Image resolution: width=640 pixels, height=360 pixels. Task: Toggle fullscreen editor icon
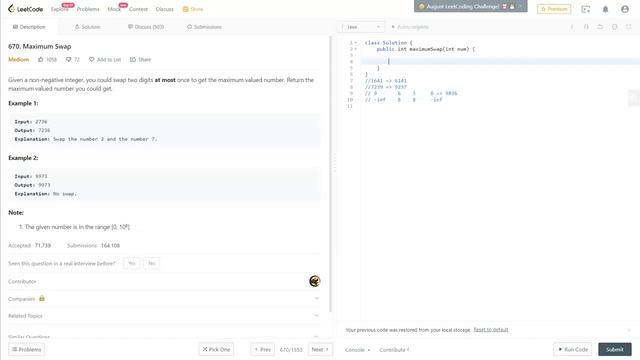click(x=629, y=27)
